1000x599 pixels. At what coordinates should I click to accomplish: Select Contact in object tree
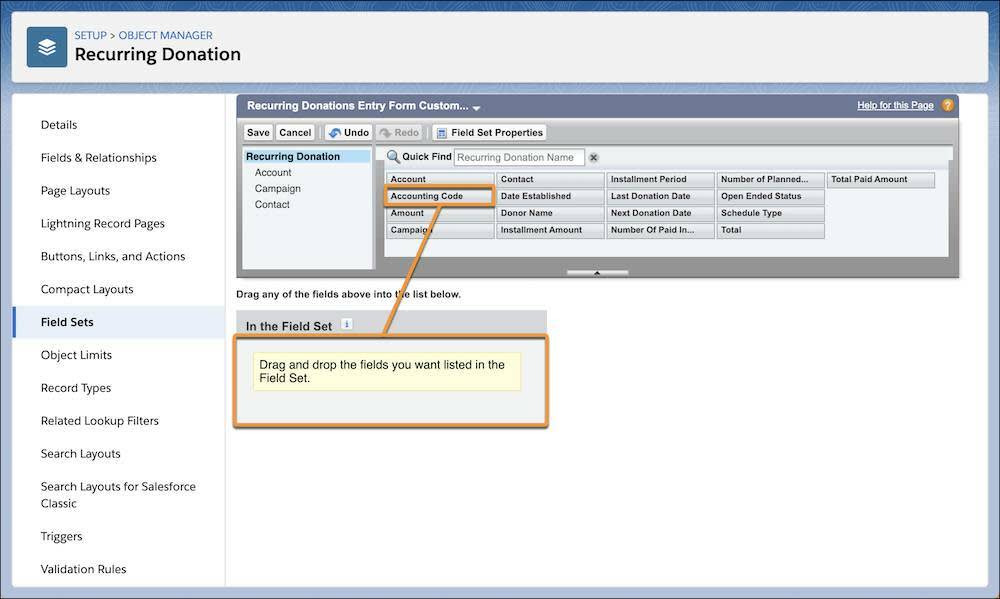coord(272,205)
